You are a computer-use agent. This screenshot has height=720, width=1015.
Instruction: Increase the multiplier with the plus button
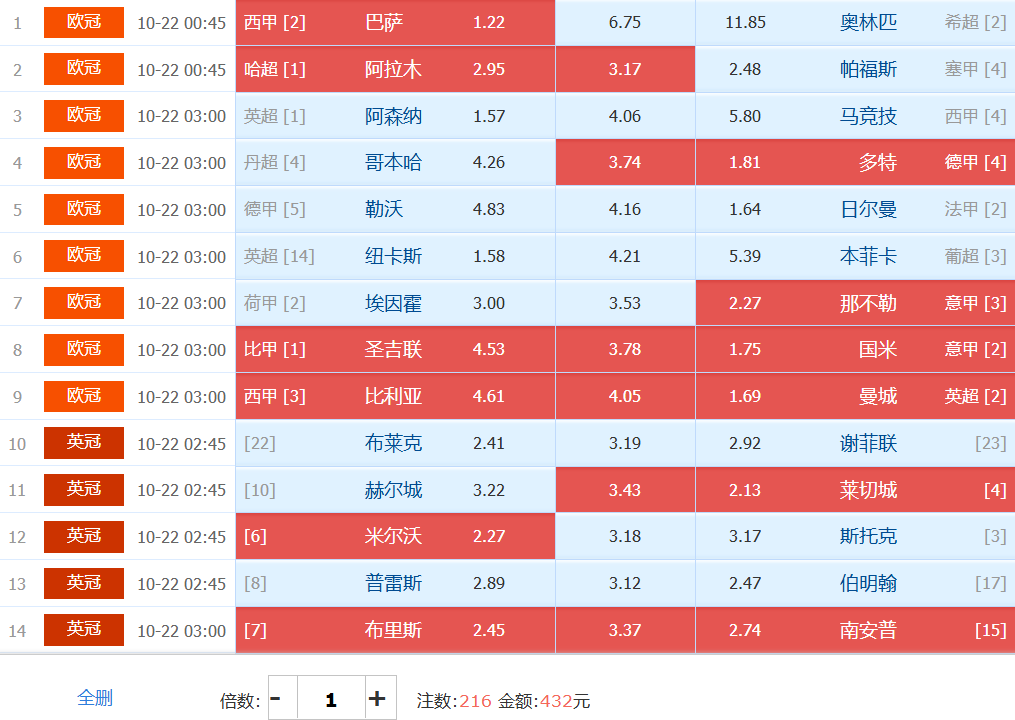(377, 698)
